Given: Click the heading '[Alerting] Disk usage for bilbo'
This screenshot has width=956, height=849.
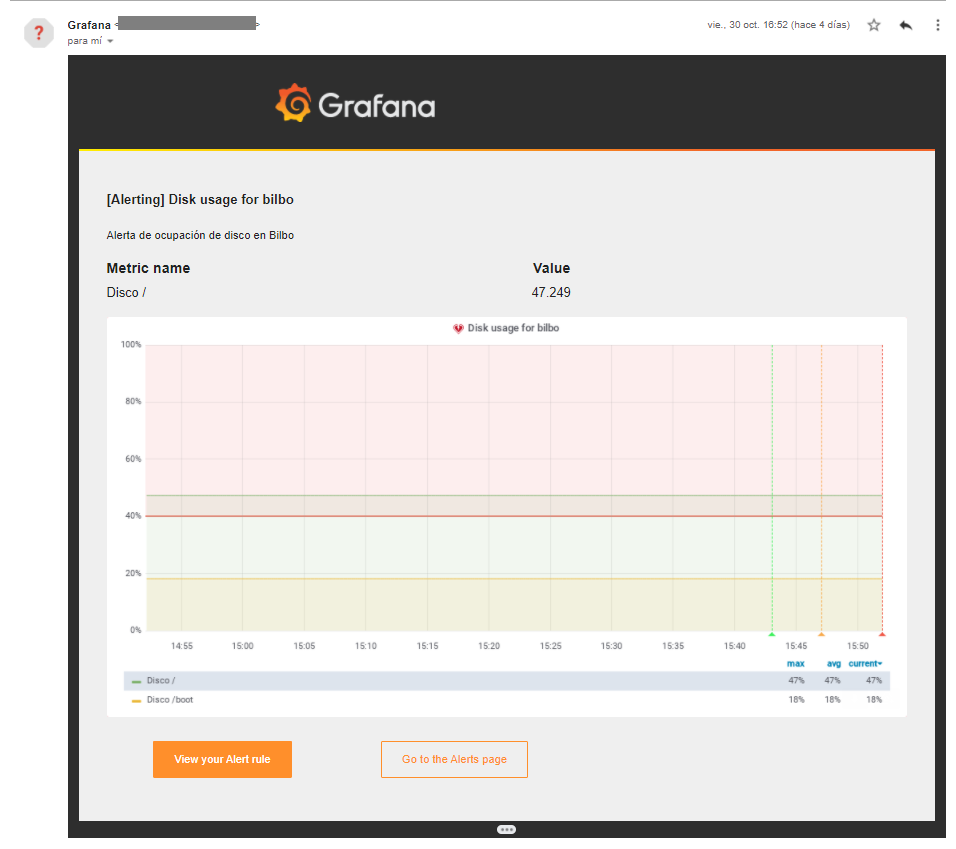Looking at the screenshot, I should (x=200, y=200).
